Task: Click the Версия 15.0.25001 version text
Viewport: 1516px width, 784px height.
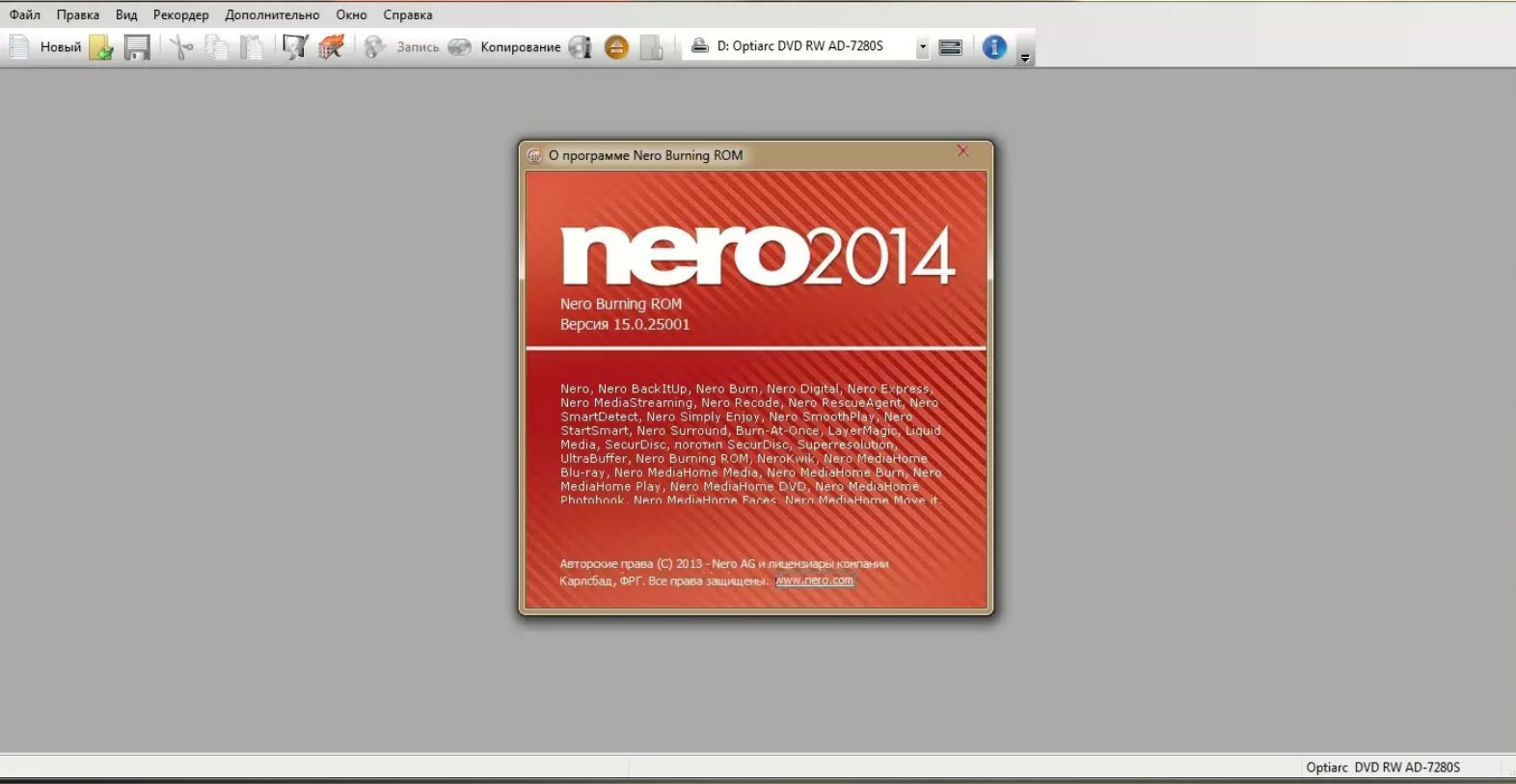Action: coord(625,324)
